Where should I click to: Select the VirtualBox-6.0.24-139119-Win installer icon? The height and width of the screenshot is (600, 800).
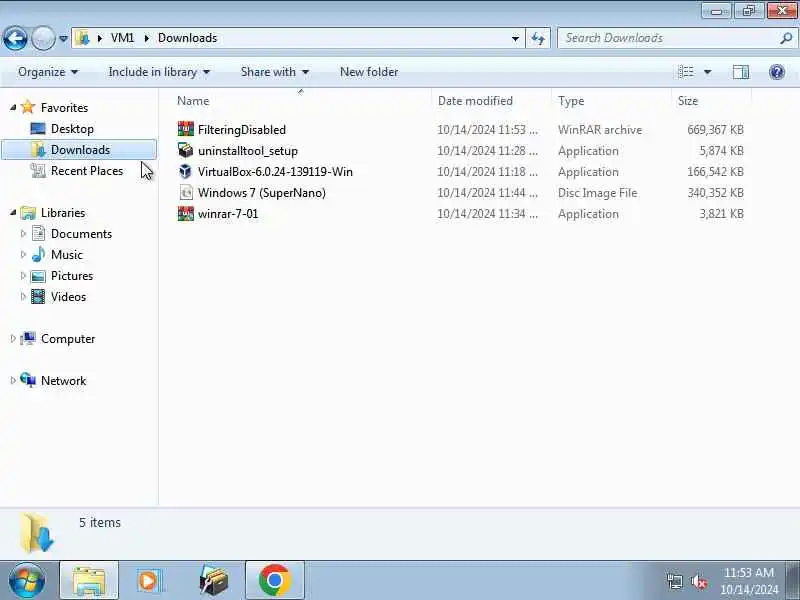(186, 171)
